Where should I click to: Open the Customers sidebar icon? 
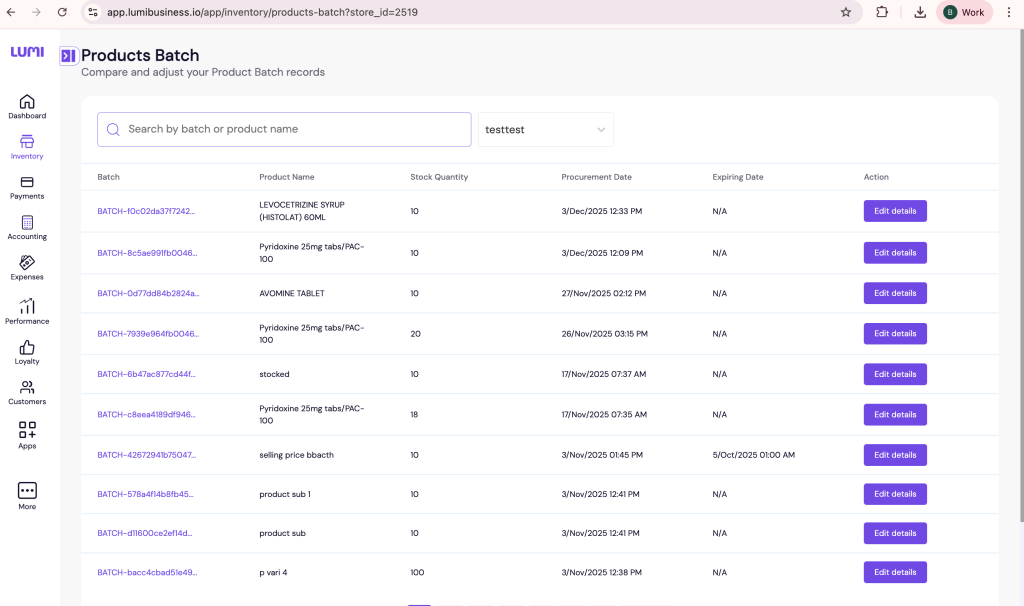point(27,388)
